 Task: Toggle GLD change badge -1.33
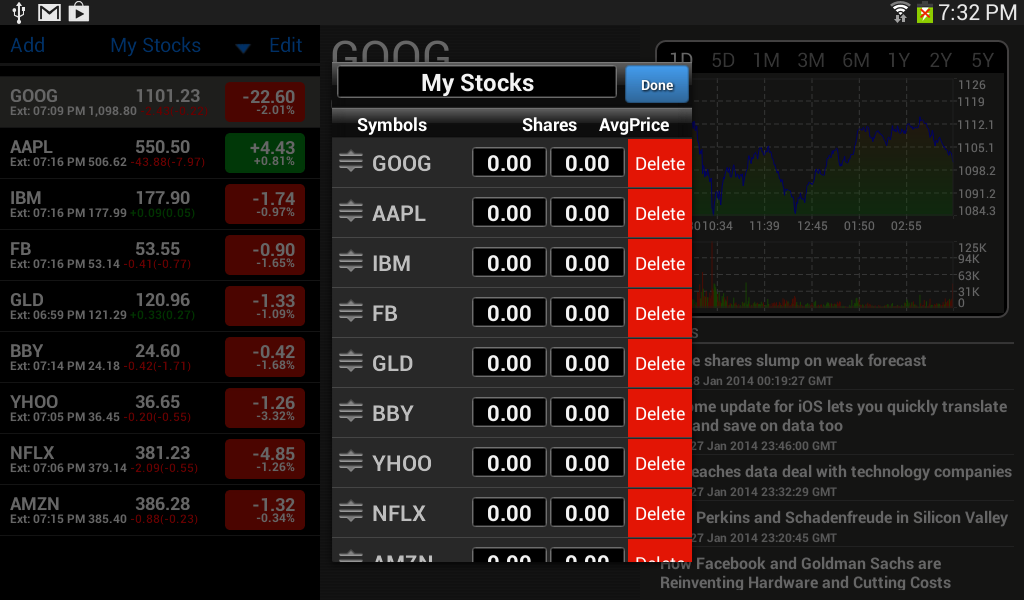[265, 306]
